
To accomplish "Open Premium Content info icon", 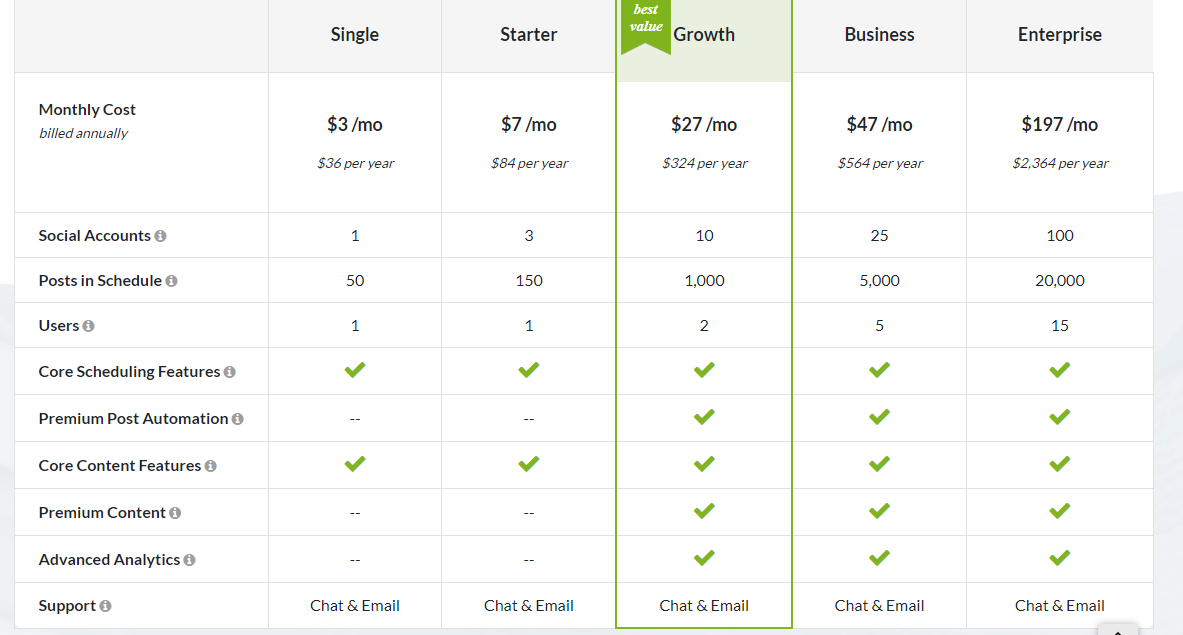I will (x=175, y=513).
